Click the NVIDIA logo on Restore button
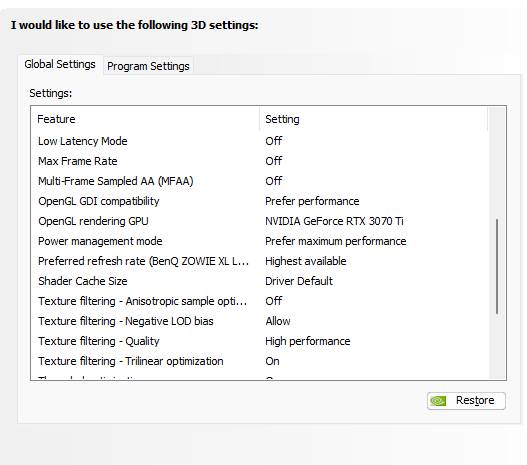527x465 pixels. 438,400
